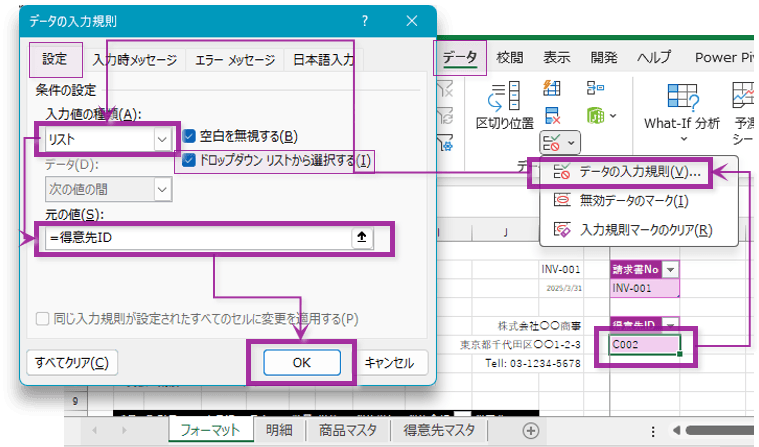Click the three-dot sheet bar options handle
Viewport: 759px width, 447px height.
tap(653, 431)
